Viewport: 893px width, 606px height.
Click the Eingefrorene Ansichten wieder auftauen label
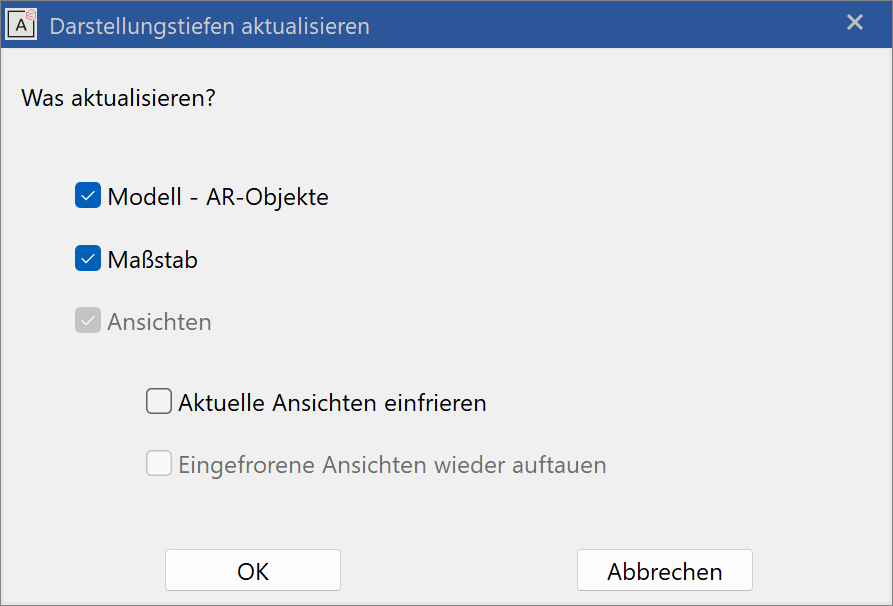tap(392, 465)
